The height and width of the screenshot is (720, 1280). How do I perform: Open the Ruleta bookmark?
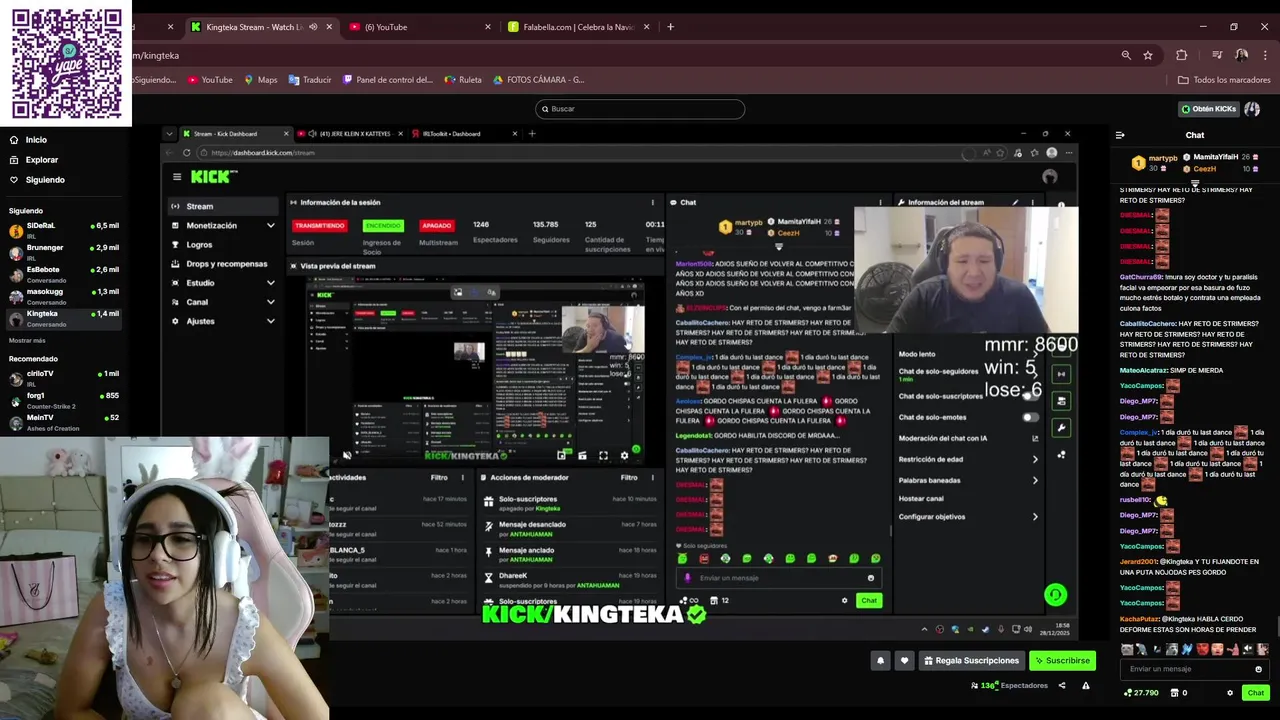[463, 80]
